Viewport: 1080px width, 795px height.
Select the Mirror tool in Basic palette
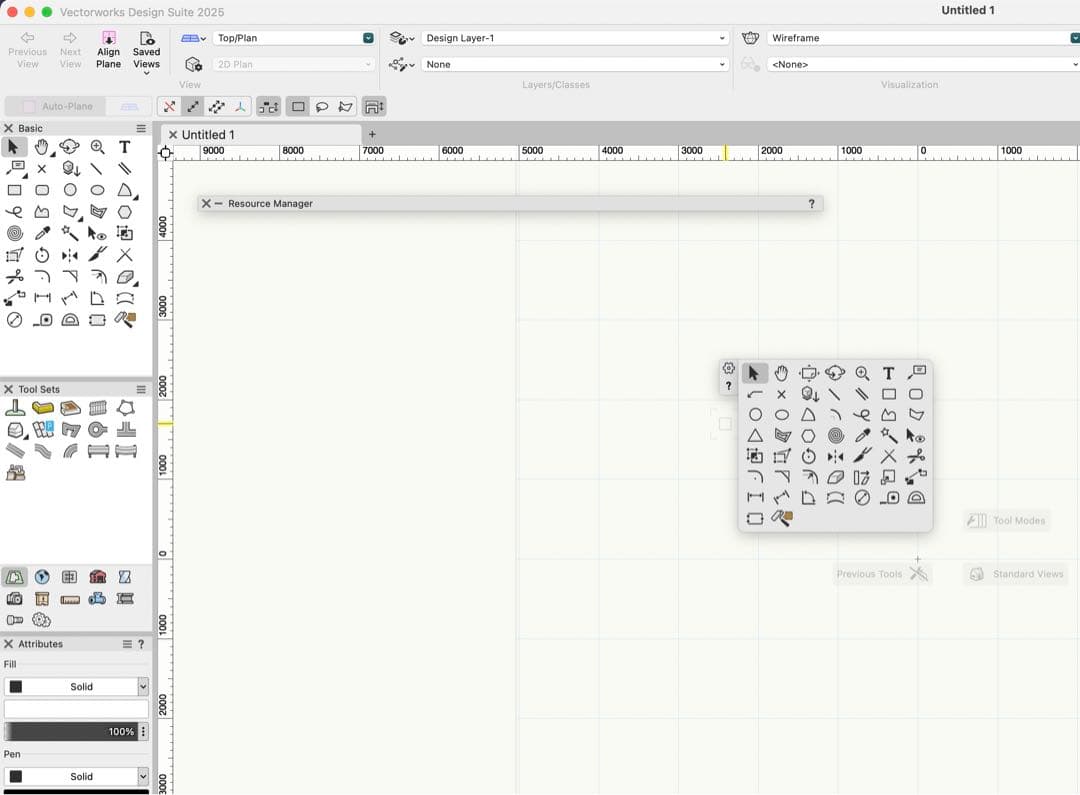pos(70,255)
